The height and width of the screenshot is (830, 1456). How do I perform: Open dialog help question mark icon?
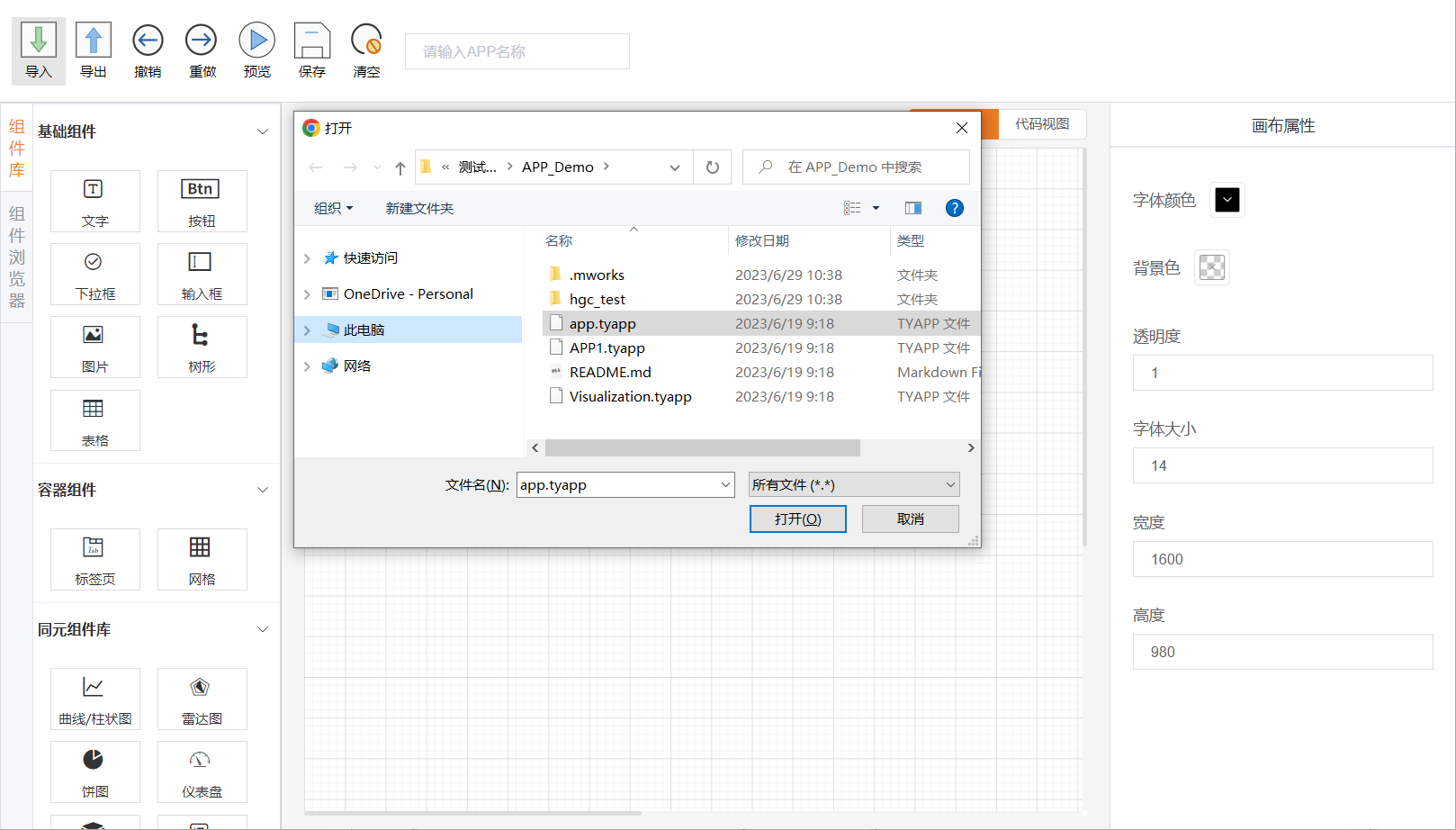point(955,208)
